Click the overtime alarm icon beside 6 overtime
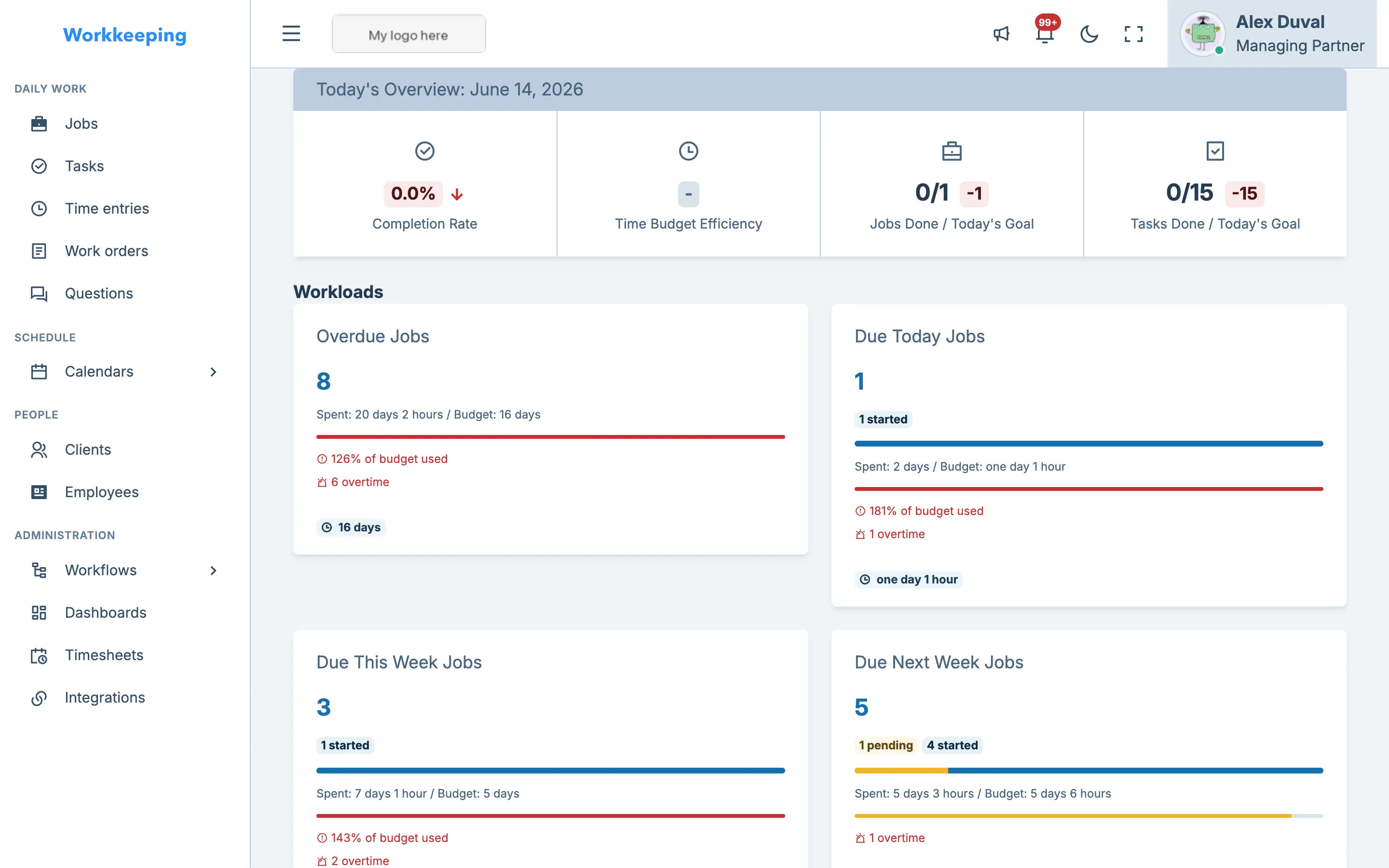1389x868 pixels. tap(322, 482)
